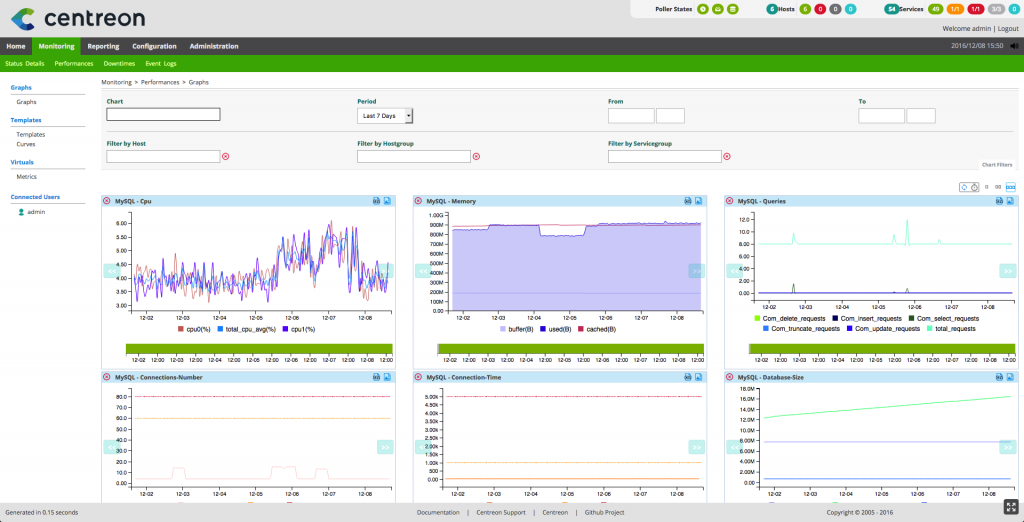The image size is (1024, 522).
Task: Click green period bar under Memory chart
Action: click(570, 349)
